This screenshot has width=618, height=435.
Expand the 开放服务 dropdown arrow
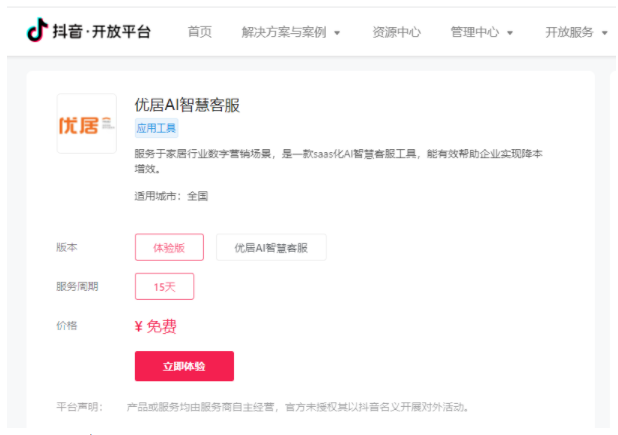604,33
